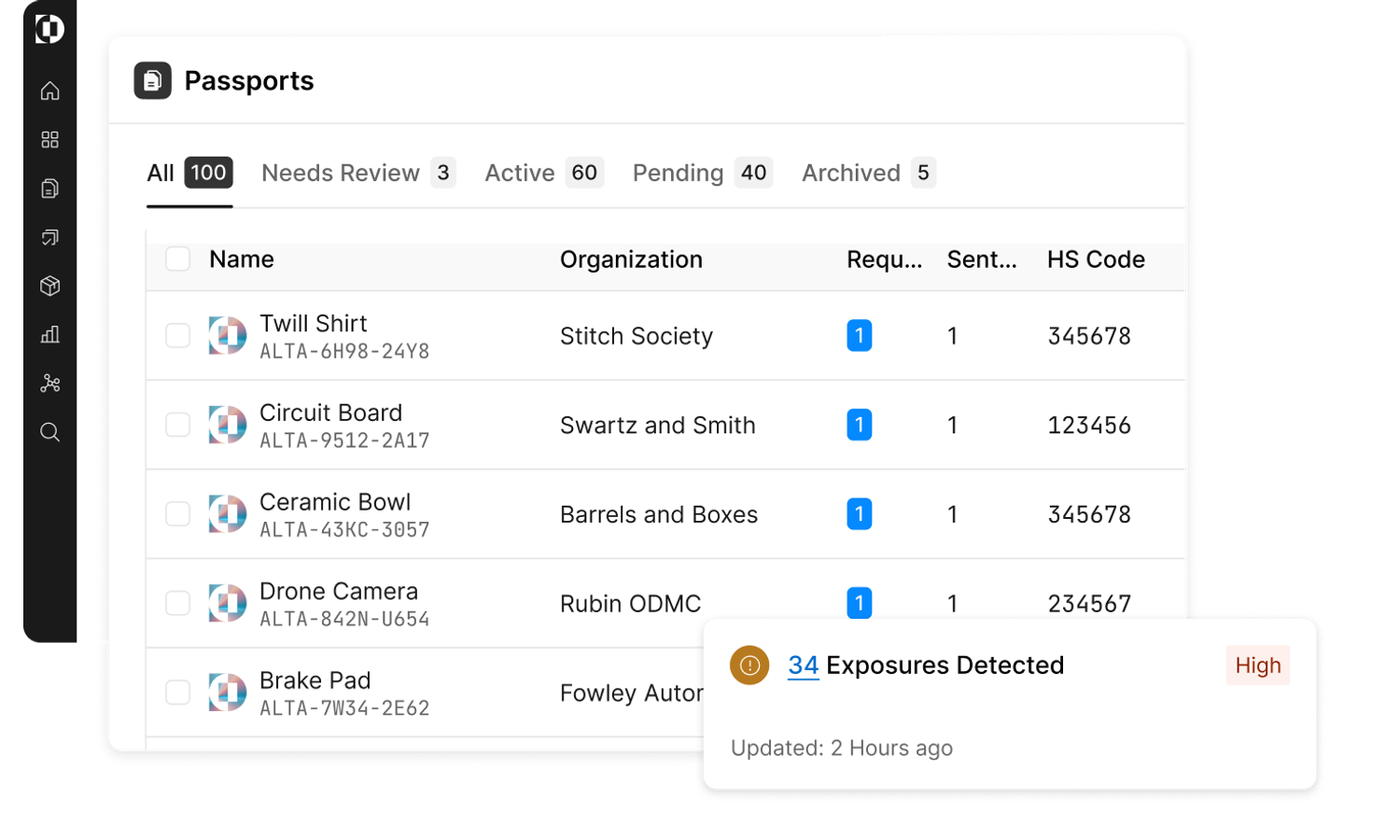The height and width of the screenshot is (840, 1400).
Task: Toggle the select-all checkbox in table header
Action: (177, 259)
